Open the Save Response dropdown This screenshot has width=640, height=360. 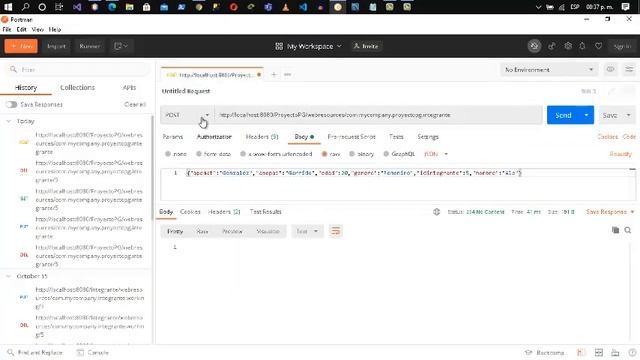(x=610, y=212)
